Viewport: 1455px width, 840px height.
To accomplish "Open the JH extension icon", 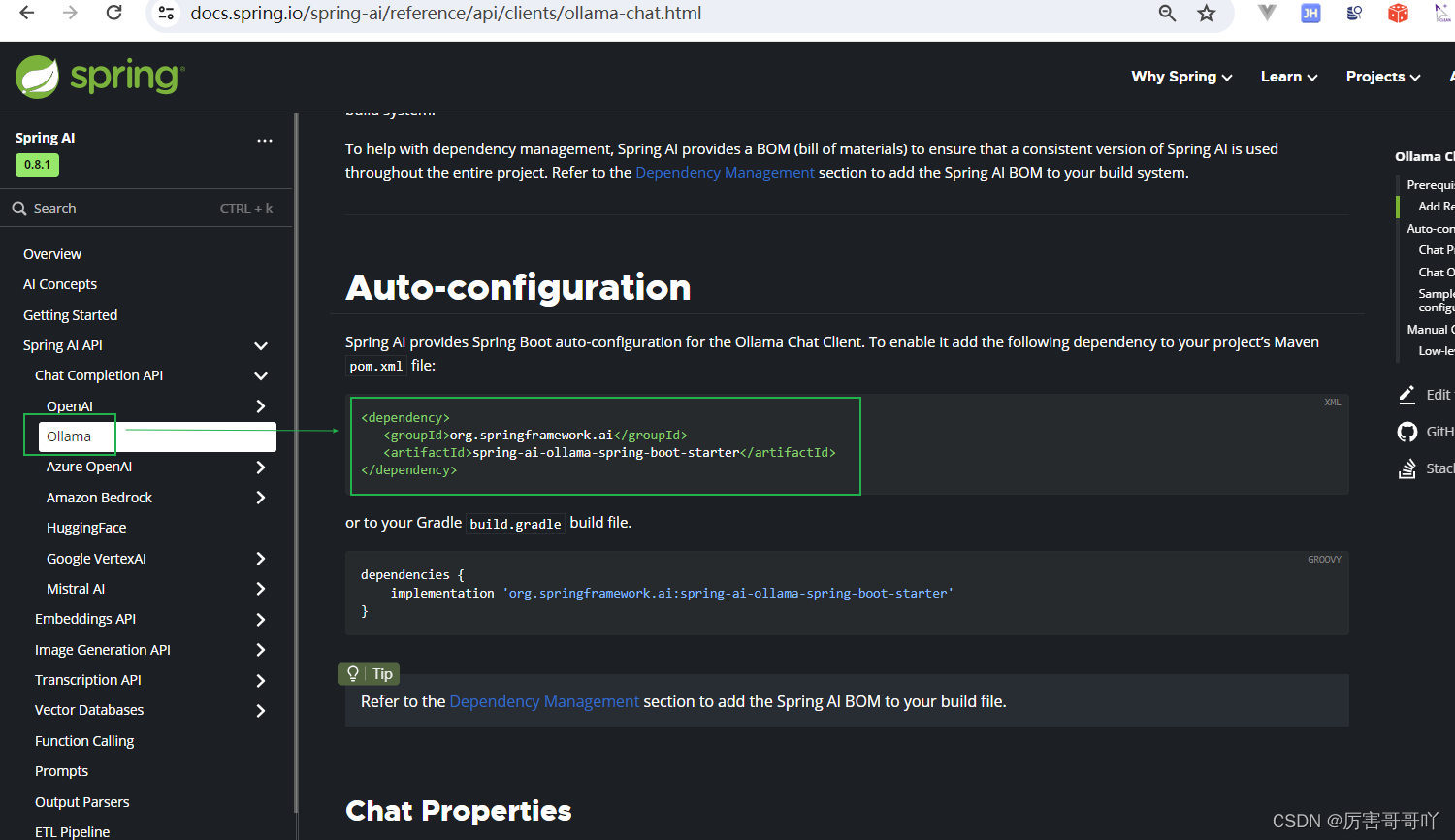I will (x=1310, y=13).
